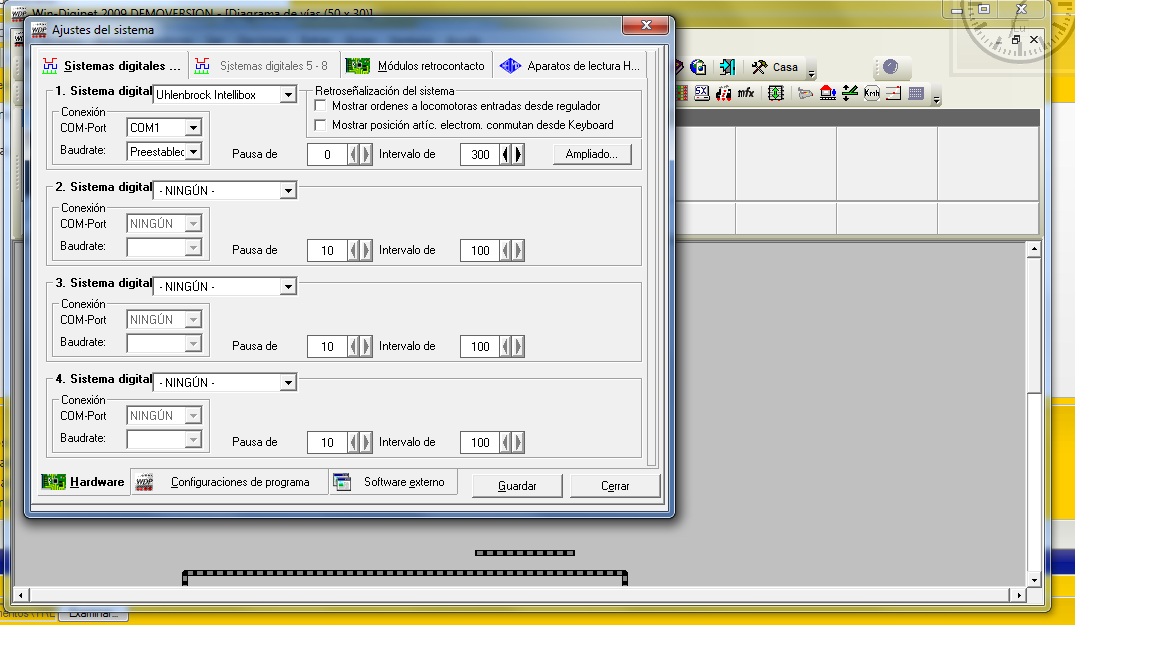Image resolution: width=1152 pixels, height=648 pixels.
Task: Click the mfx locomotive registration icon
Action: tap(724, 93)
